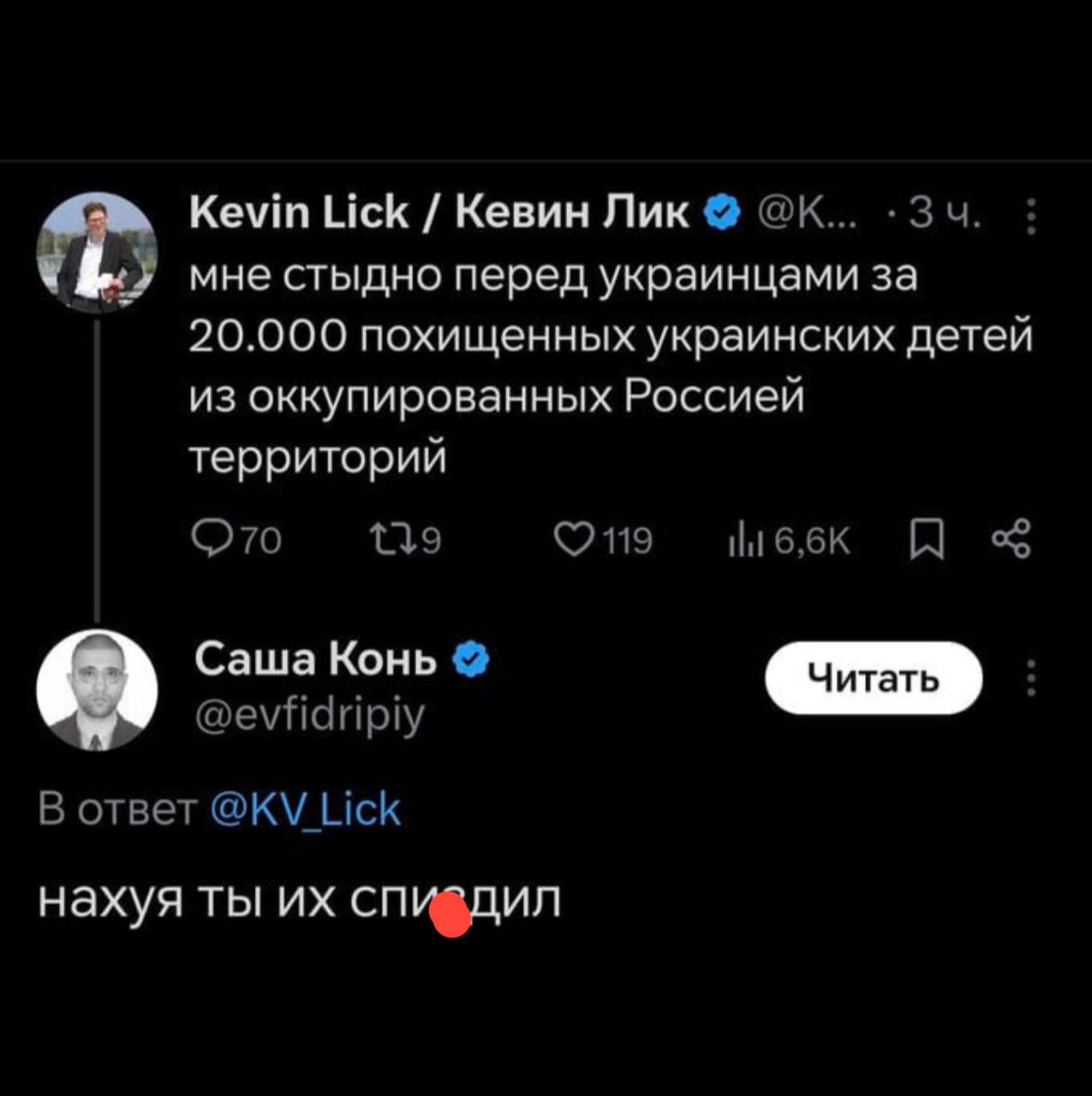Open Kevin Lick's profile picture
Viewport: 1092px width, 1096px height.
97,253
